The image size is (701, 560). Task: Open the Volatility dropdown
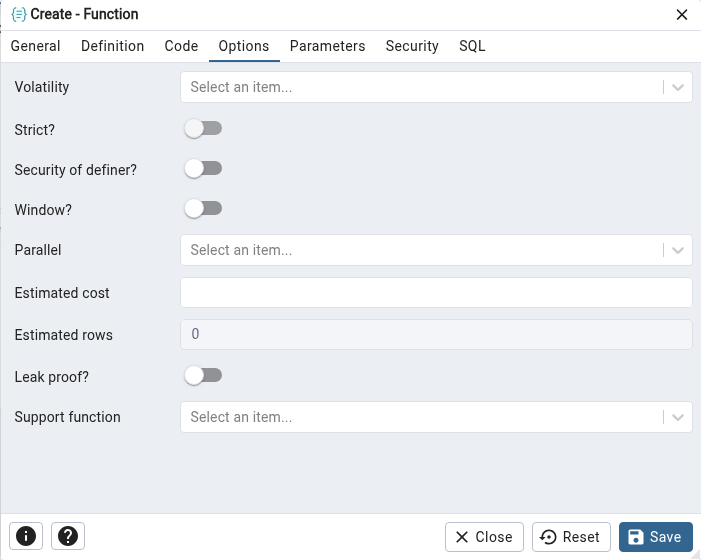(x=436, y=87)
